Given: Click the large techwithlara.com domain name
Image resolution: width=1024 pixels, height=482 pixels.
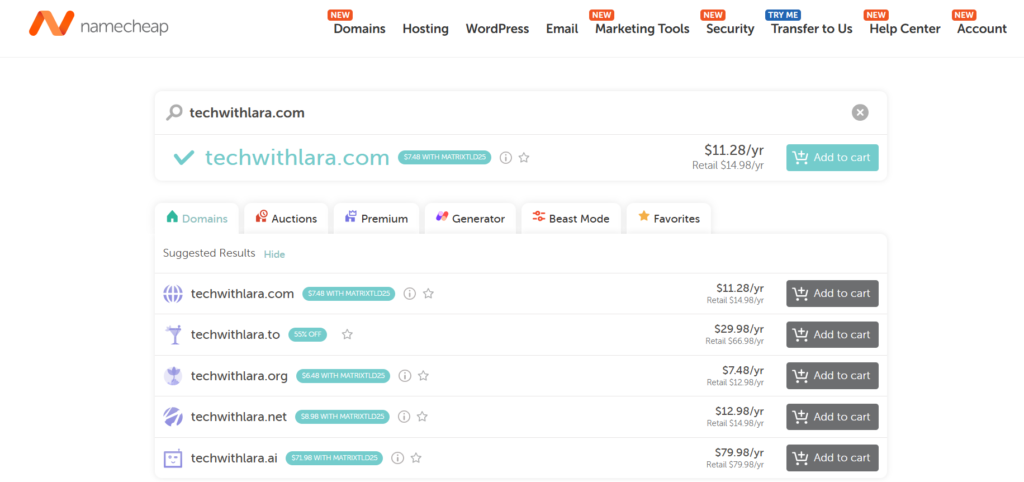Looking at the screenshot, I should [x=297, y=157].
